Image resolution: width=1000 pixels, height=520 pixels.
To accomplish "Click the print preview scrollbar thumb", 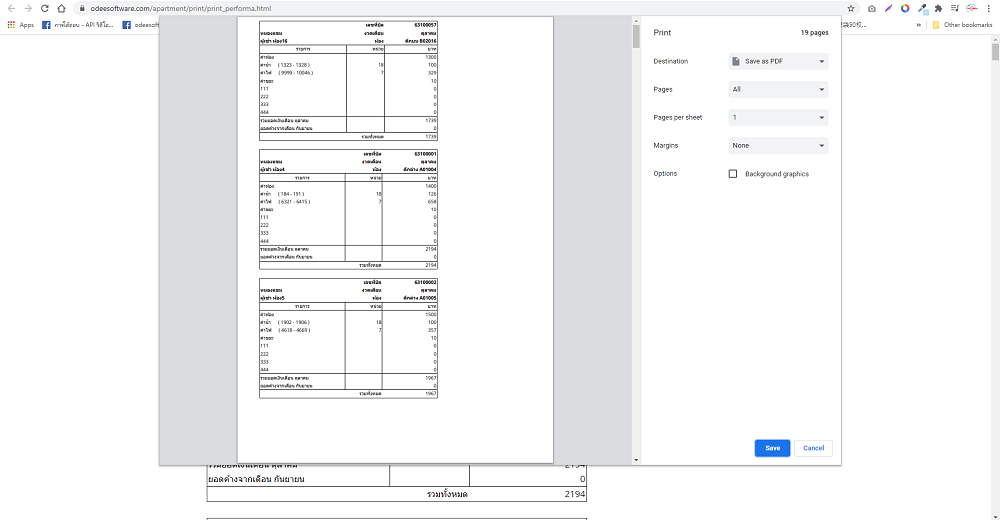I will (x=636, y=36).
